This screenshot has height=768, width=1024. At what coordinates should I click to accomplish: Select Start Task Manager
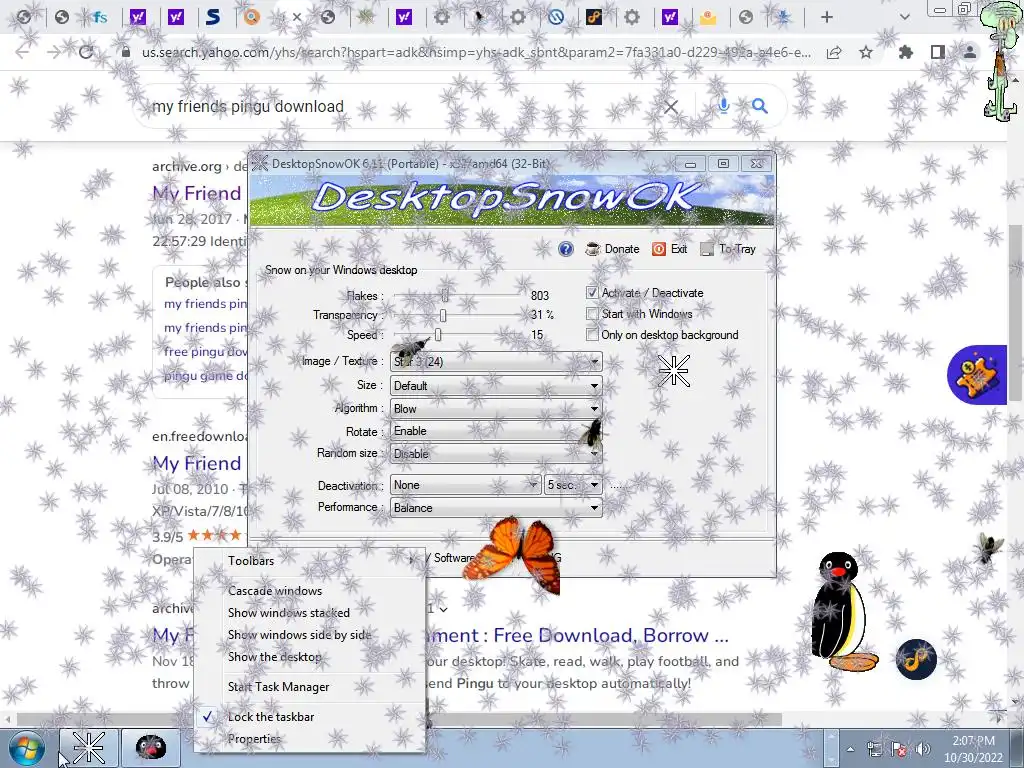[x=310, y=686]
